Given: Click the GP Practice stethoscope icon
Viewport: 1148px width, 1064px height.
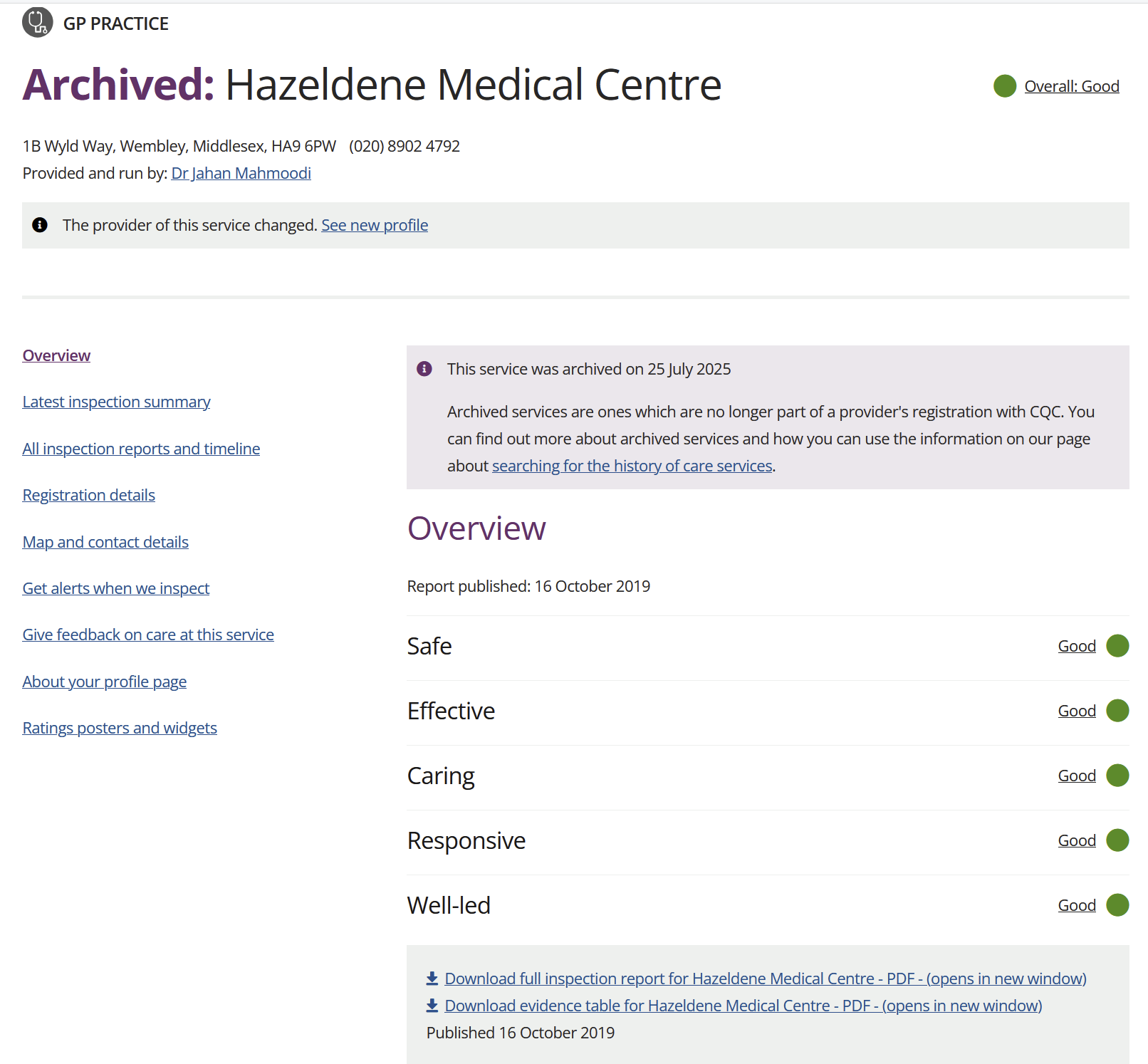Looking at the screenshot, I should [37, 22].
